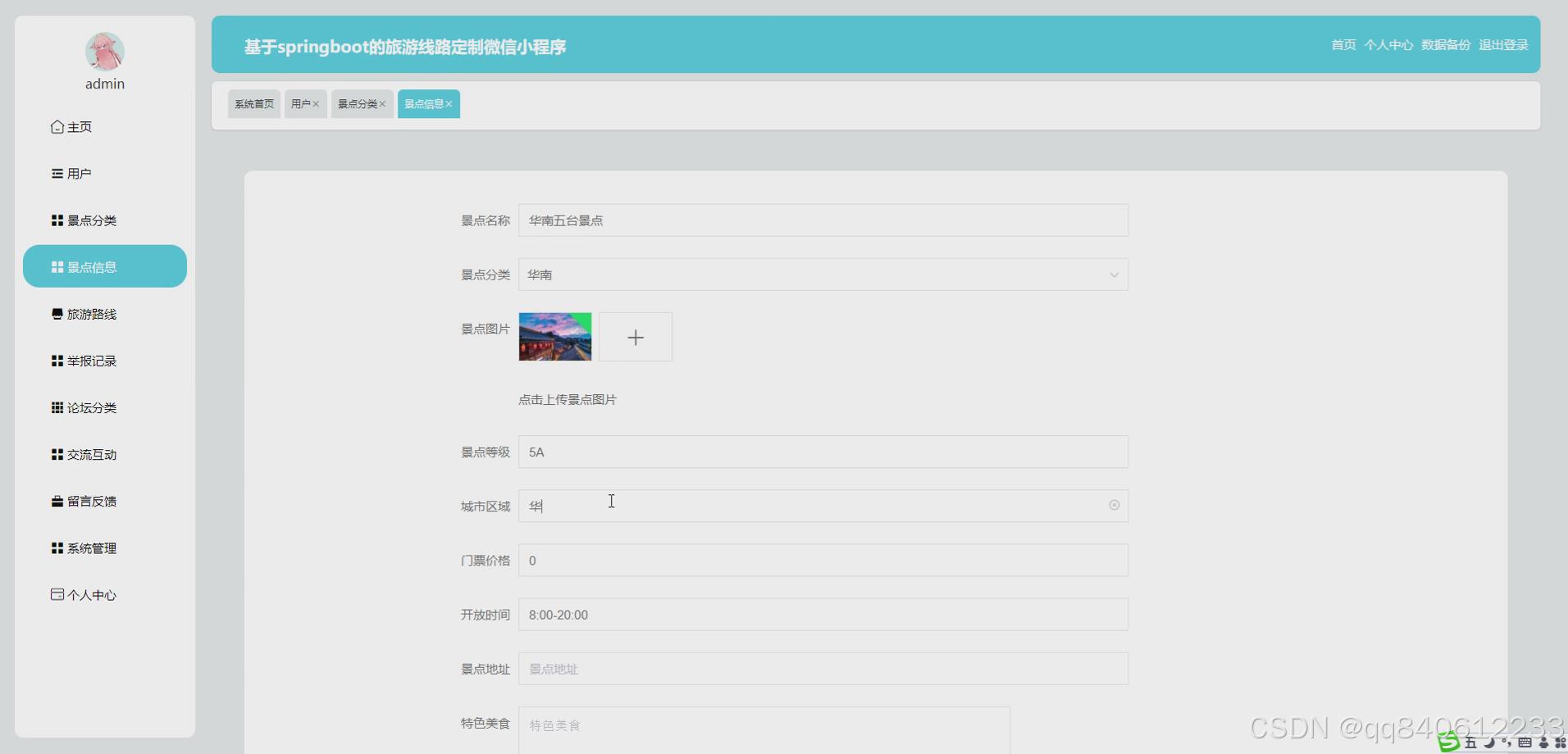The height and width of the screenshot is (754, 1568).
Task: Click the admin avatar picture
Action: tap(105, 52)
